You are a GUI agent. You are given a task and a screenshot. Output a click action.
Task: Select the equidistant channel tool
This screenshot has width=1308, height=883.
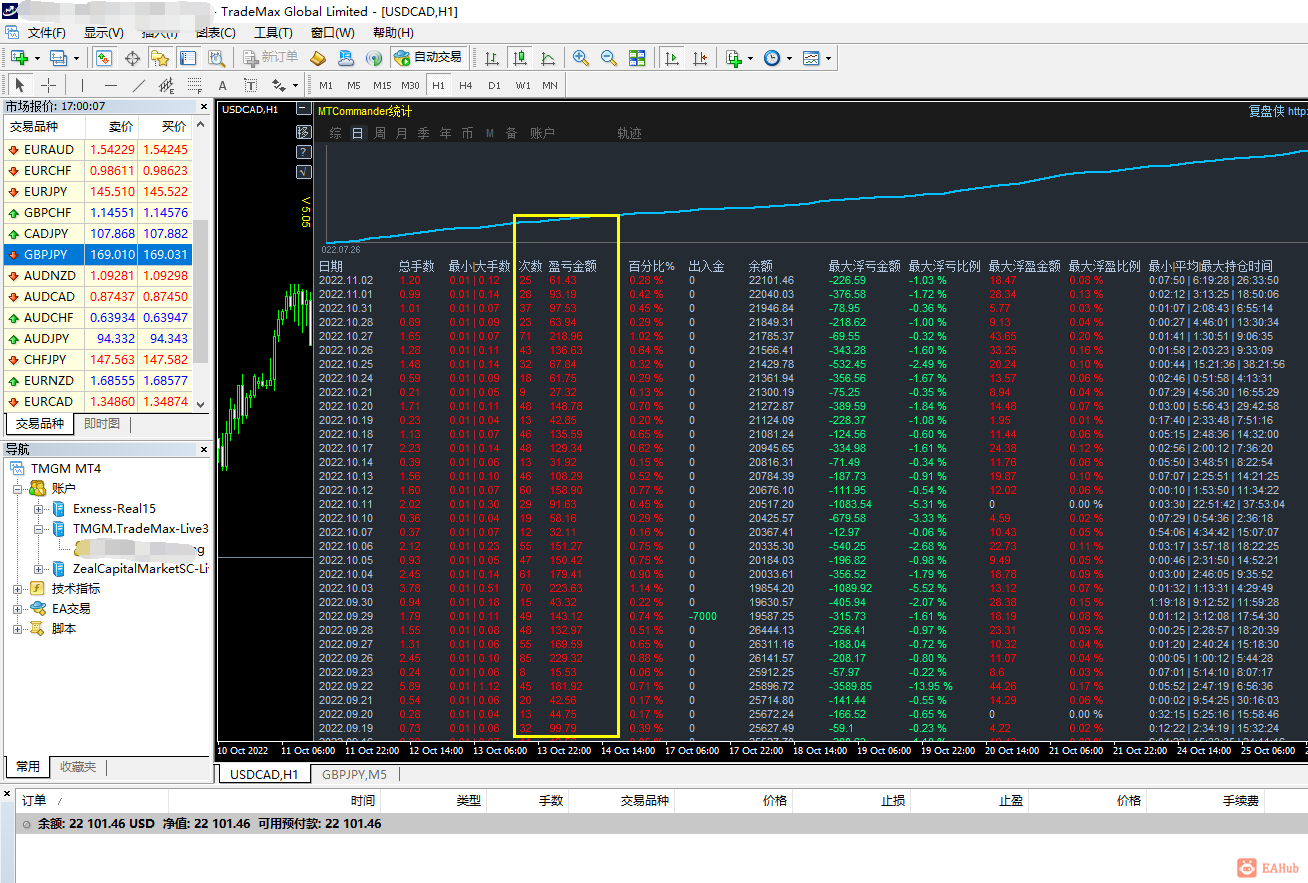(x=167, y=85)
